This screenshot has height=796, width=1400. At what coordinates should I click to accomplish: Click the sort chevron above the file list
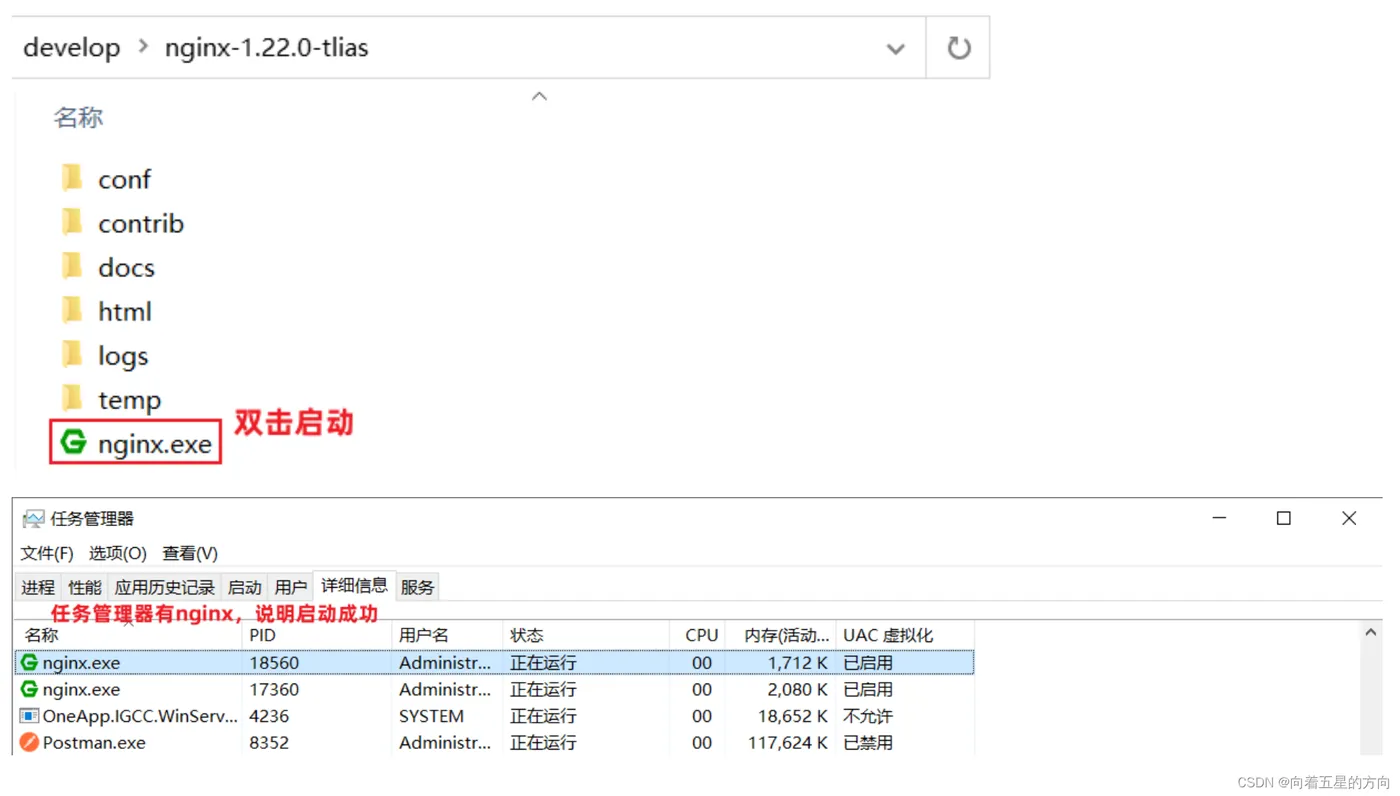pos(539,96)
